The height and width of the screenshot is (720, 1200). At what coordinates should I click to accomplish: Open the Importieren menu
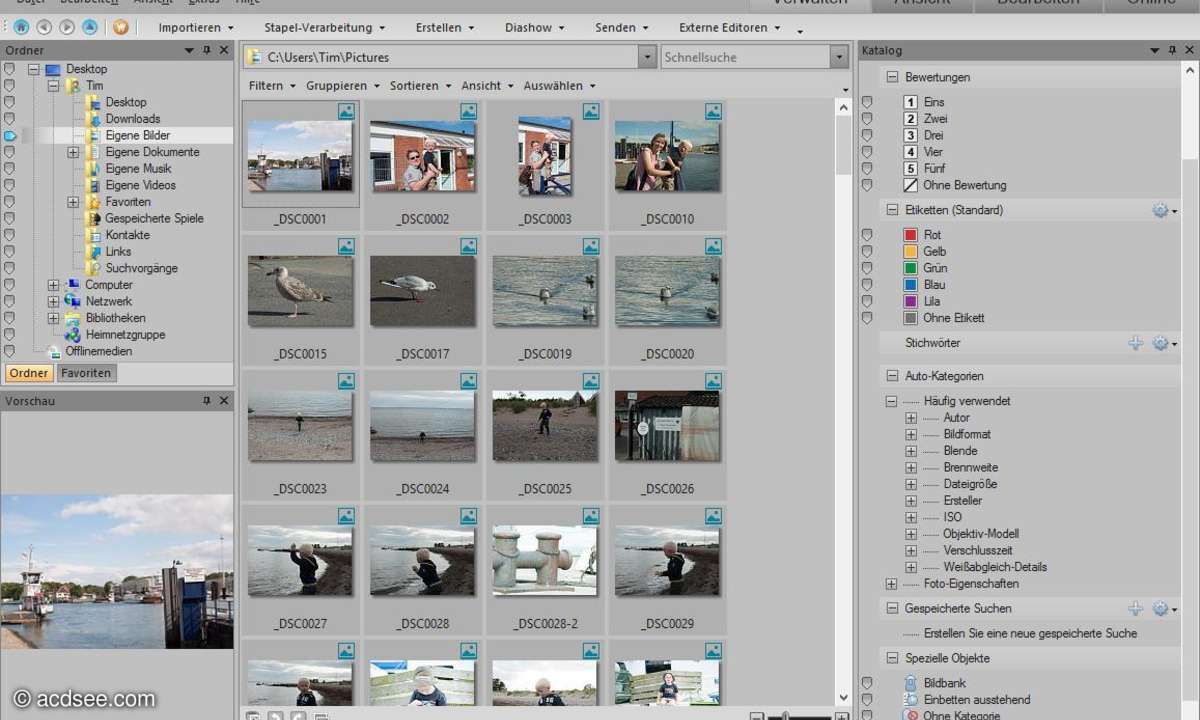click(196, 28)
